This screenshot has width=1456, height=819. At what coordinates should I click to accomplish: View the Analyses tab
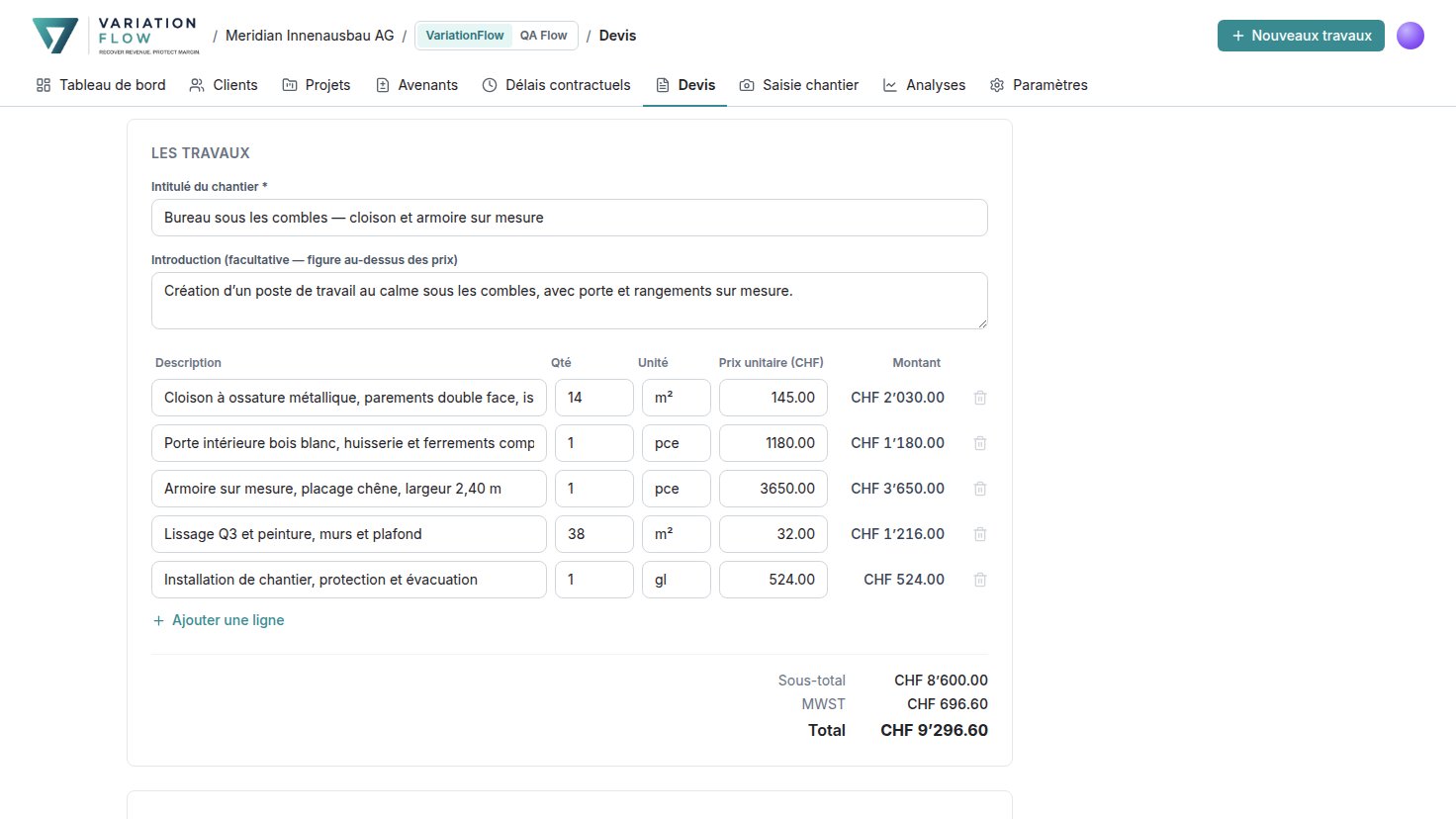click(x=924, y=85)
